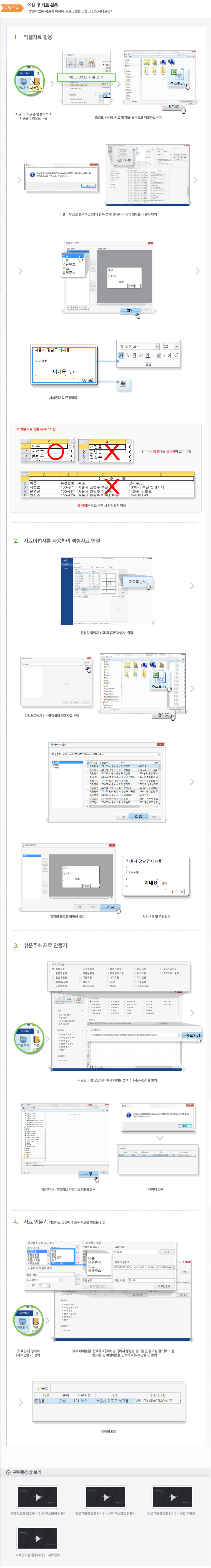211x1568 pixels.
Task: Click 확인 in the save confirmation dialog
Action: (x=185, y=1126)
